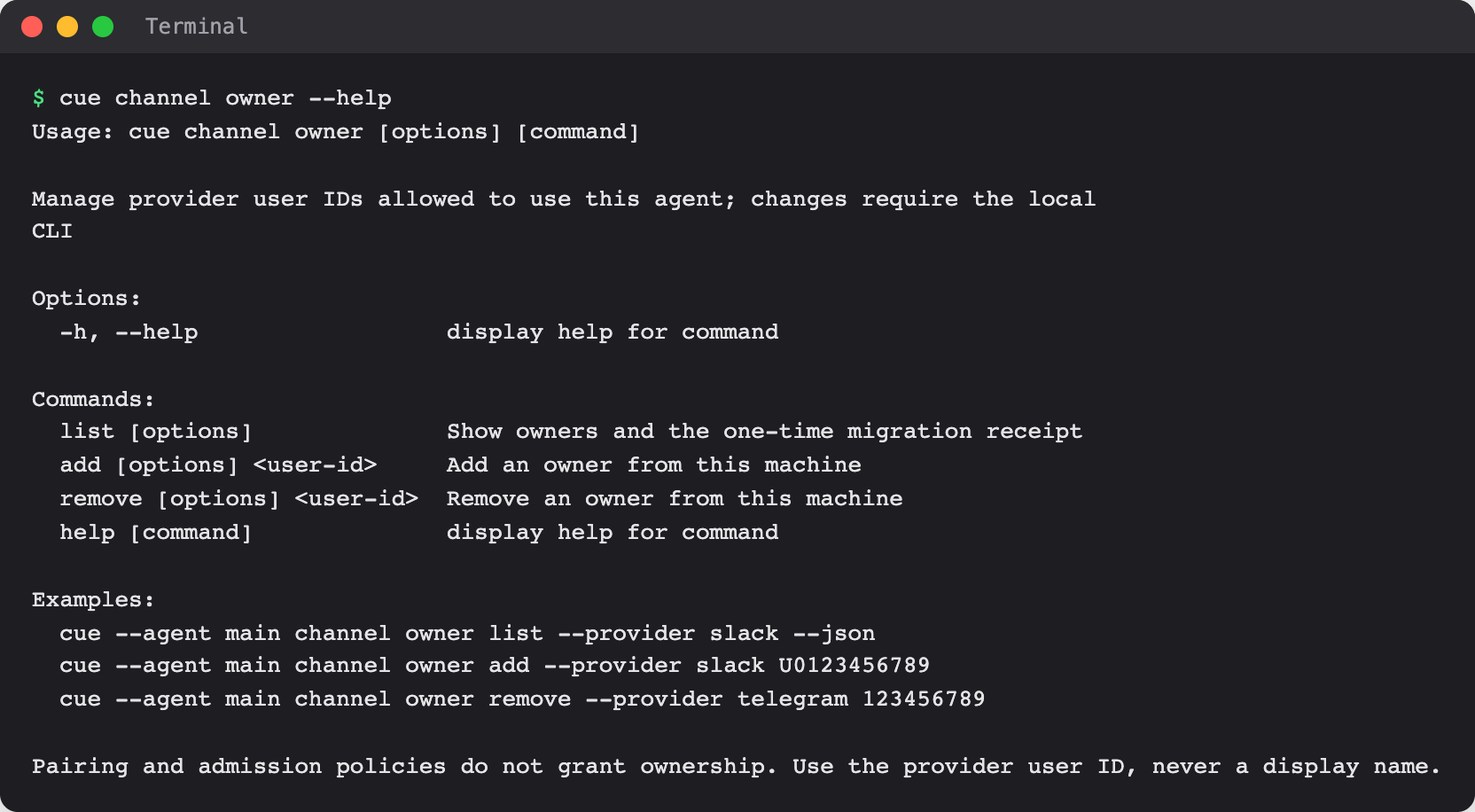Click the typed command 'cue channel owner --help'
This screenshot has width=1475, height=812.
pyautogui.click(x=225, y=98)
